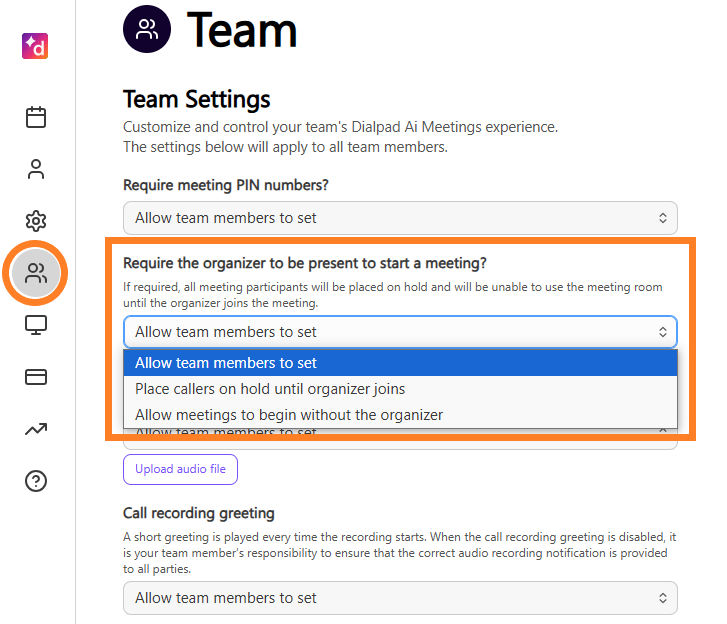Select the Team people icon in sidebar
The height and width of the screenshot is (624, 727).
(36, 273)
